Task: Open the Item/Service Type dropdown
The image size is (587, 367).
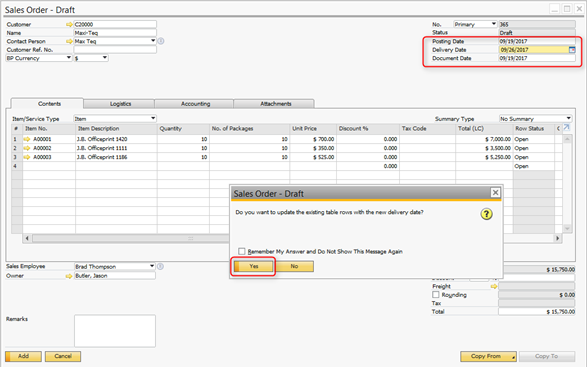Action: click(153, 118)
